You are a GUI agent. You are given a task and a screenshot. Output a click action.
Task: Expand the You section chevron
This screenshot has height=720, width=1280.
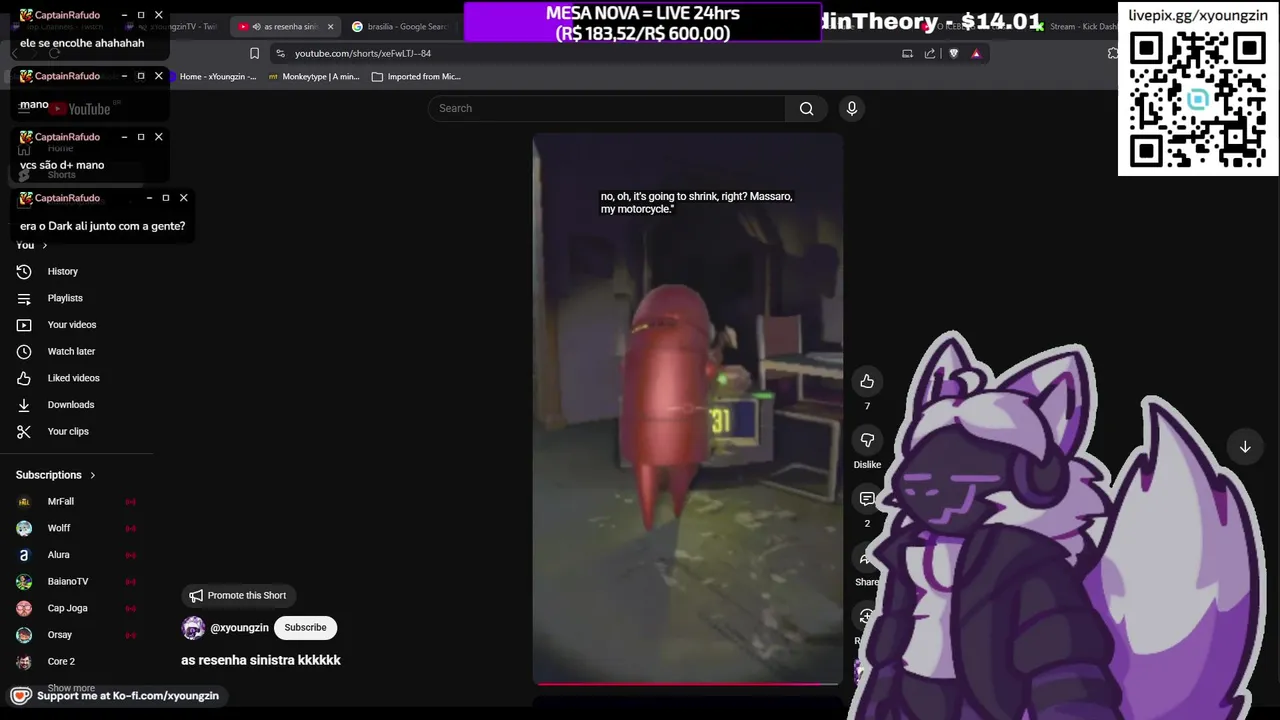44,245
